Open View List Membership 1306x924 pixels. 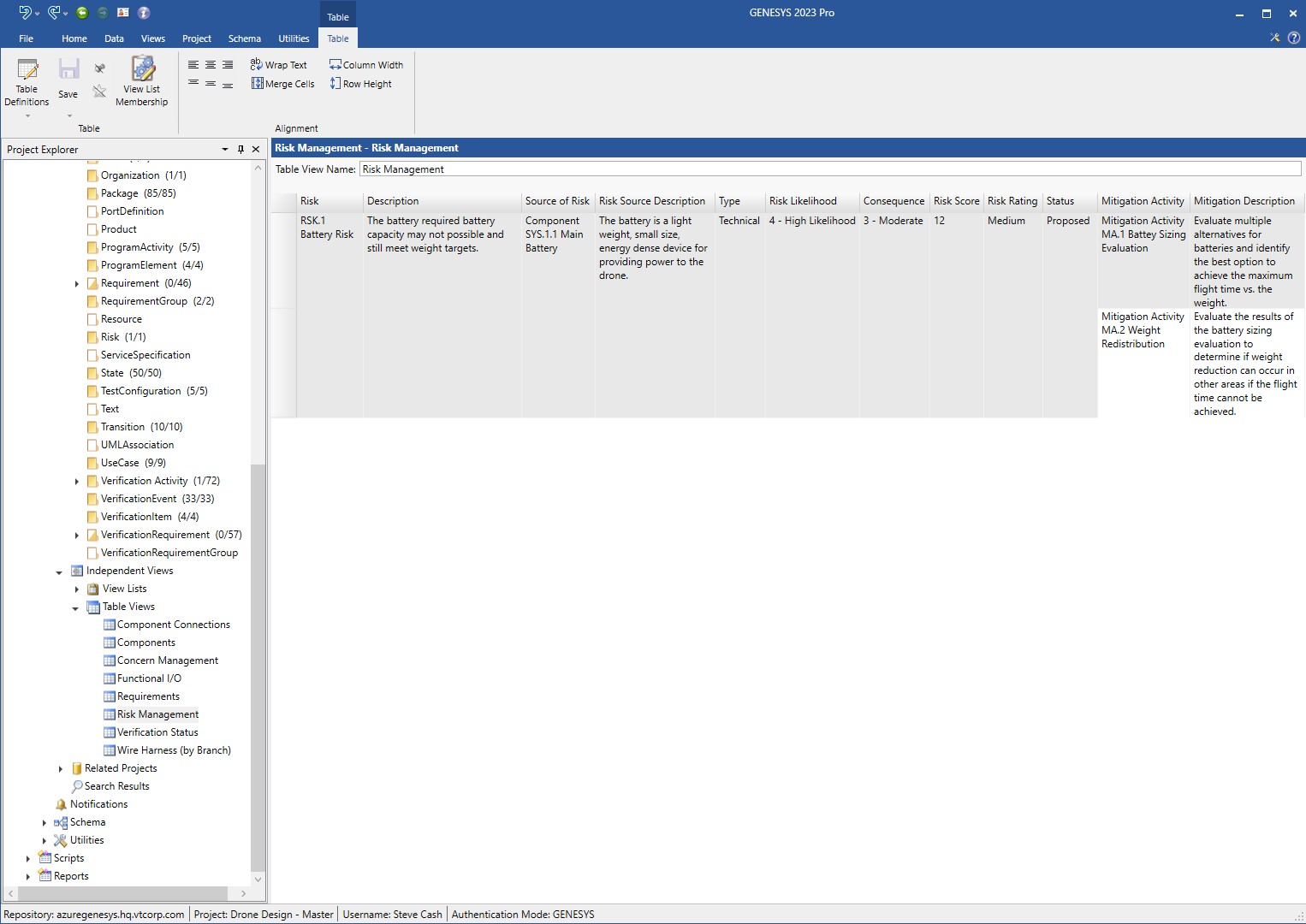tap(141, 81)
